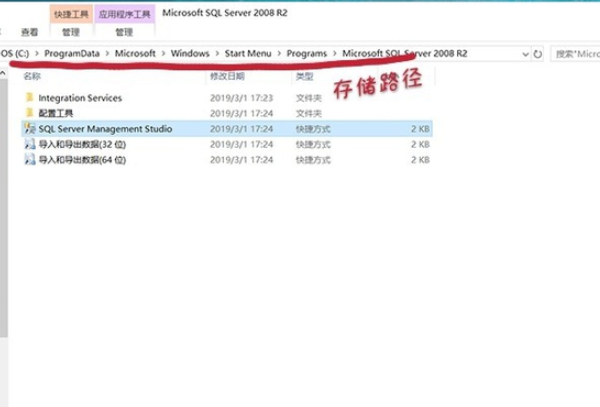Expand the chevron after OS (C:)
Viewport: 600px width, 407px height.
click(37, 54)
